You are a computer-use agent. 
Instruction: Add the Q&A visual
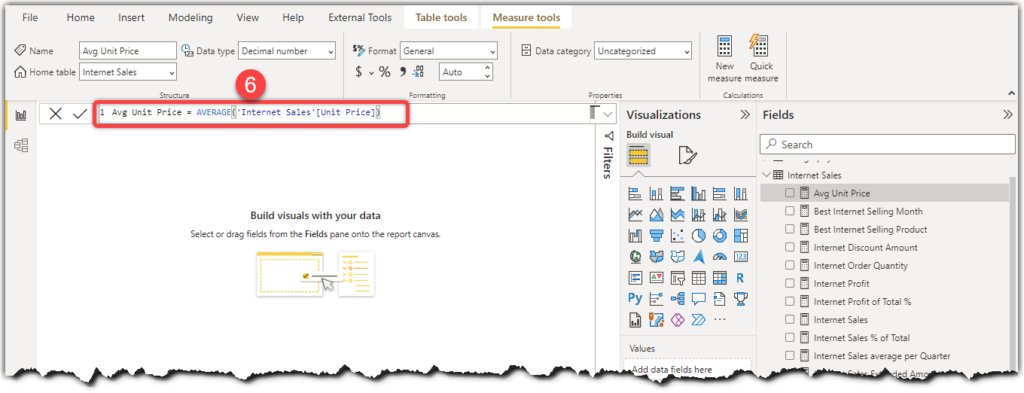click(x=698, y=299)
